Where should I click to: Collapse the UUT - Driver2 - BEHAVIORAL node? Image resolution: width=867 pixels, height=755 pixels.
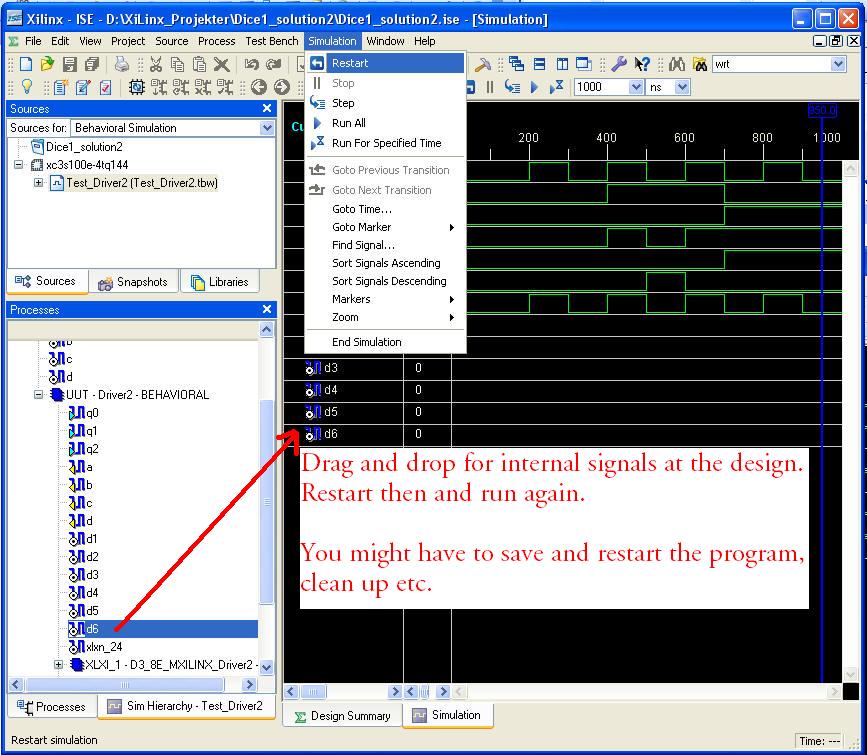[38, 394]
